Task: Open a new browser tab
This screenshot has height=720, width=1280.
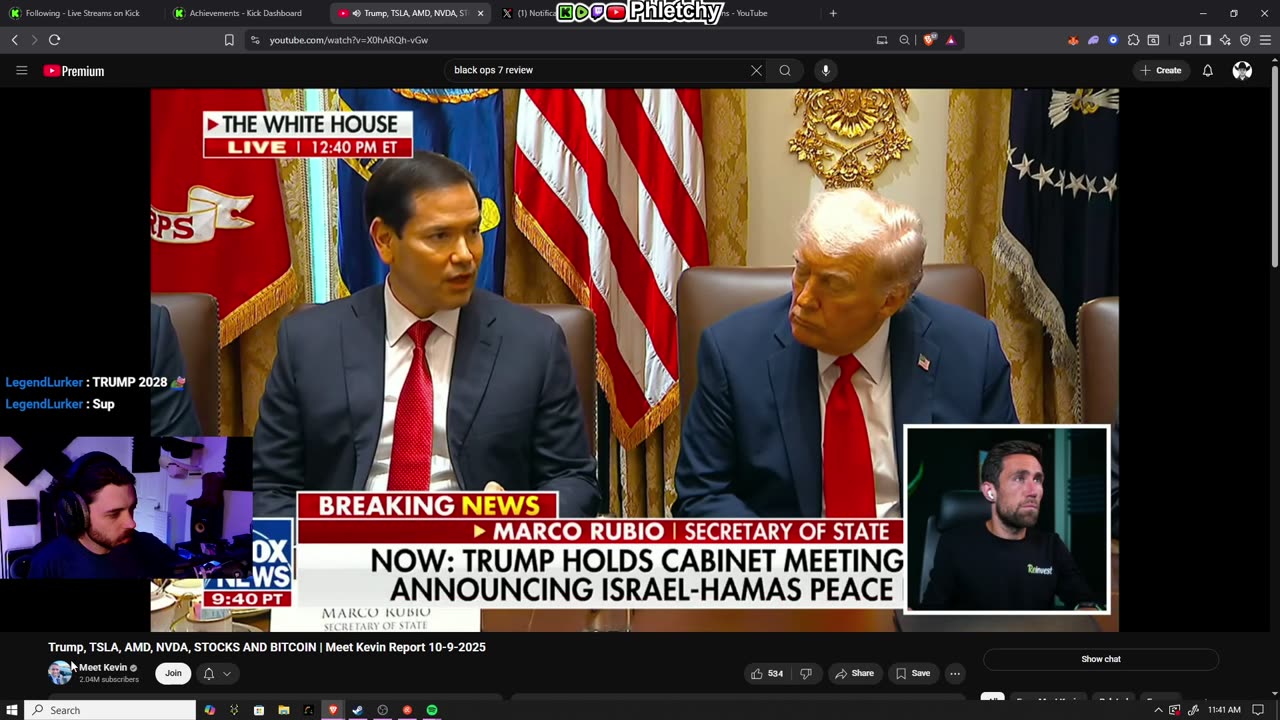Action: pos(833,13)
